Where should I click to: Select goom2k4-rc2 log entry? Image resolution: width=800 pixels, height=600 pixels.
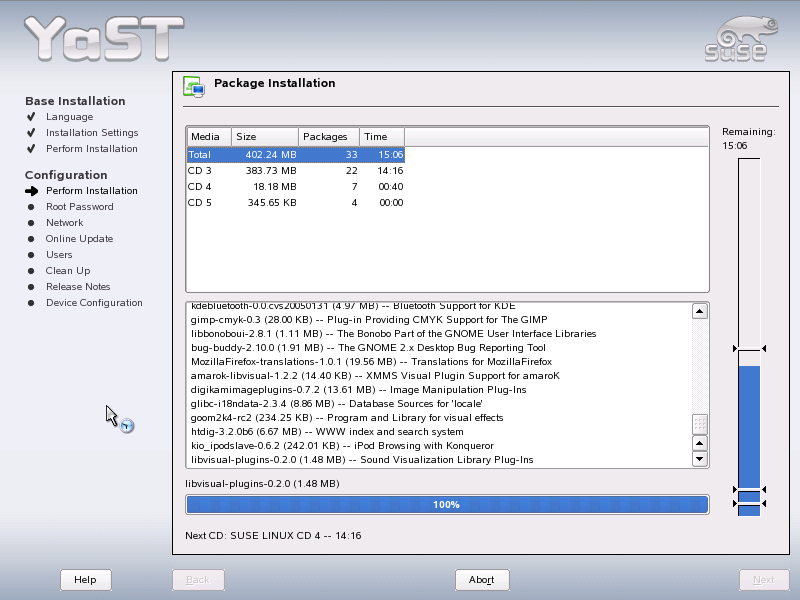pyautogui.click(x=347, y=418)
